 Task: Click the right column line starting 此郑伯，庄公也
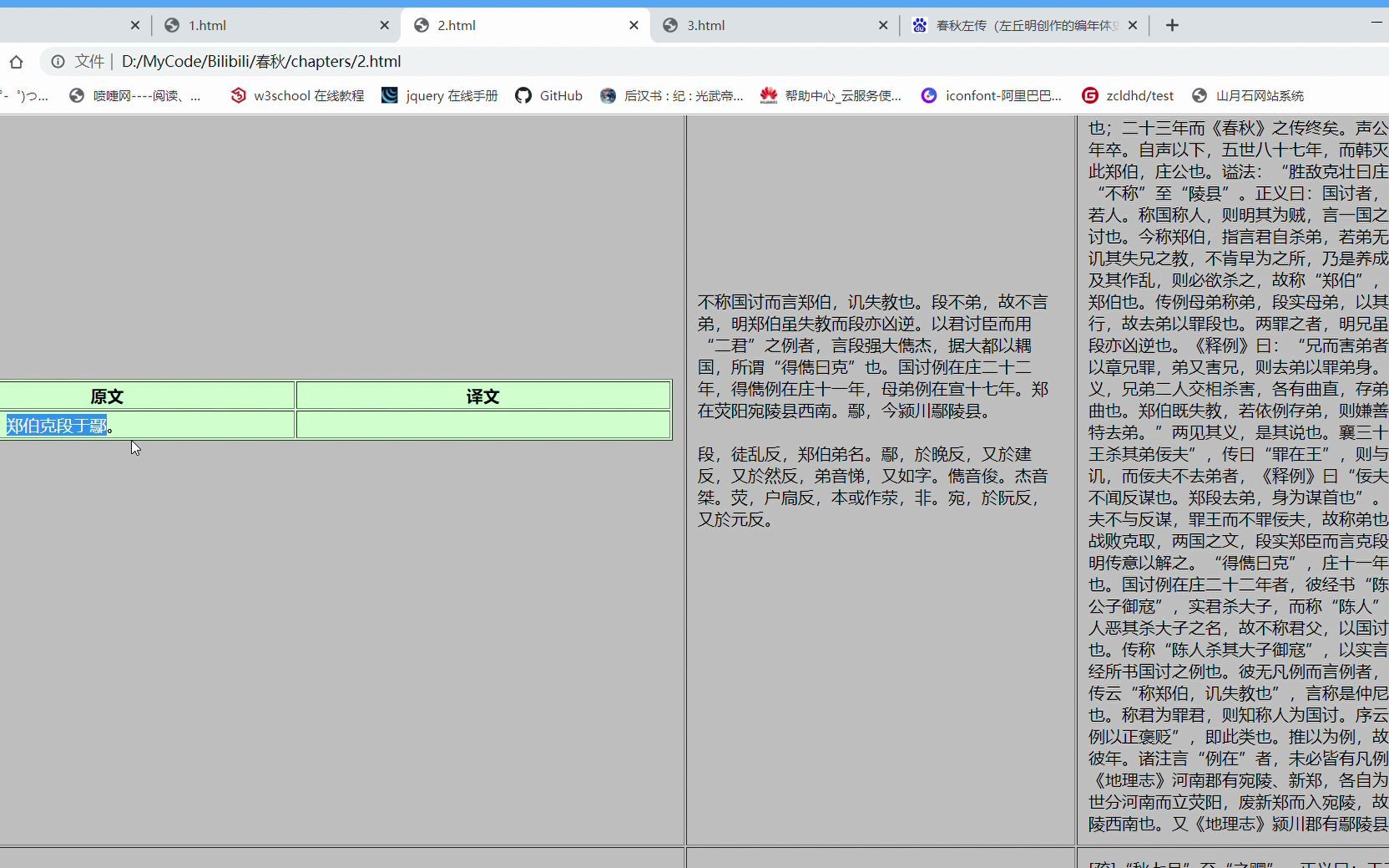point(1239,171)
